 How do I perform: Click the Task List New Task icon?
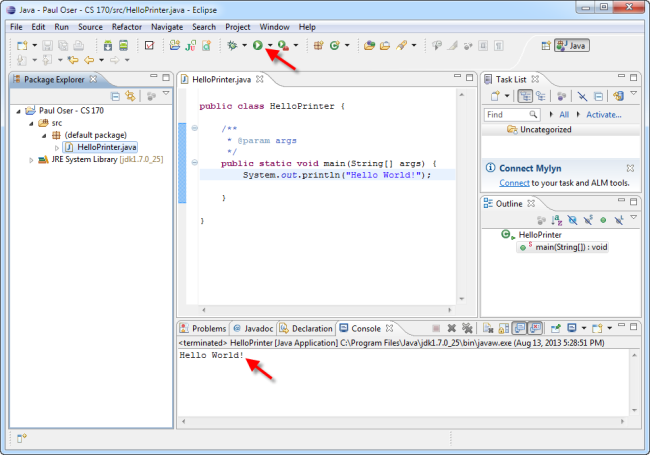[495, 96]
